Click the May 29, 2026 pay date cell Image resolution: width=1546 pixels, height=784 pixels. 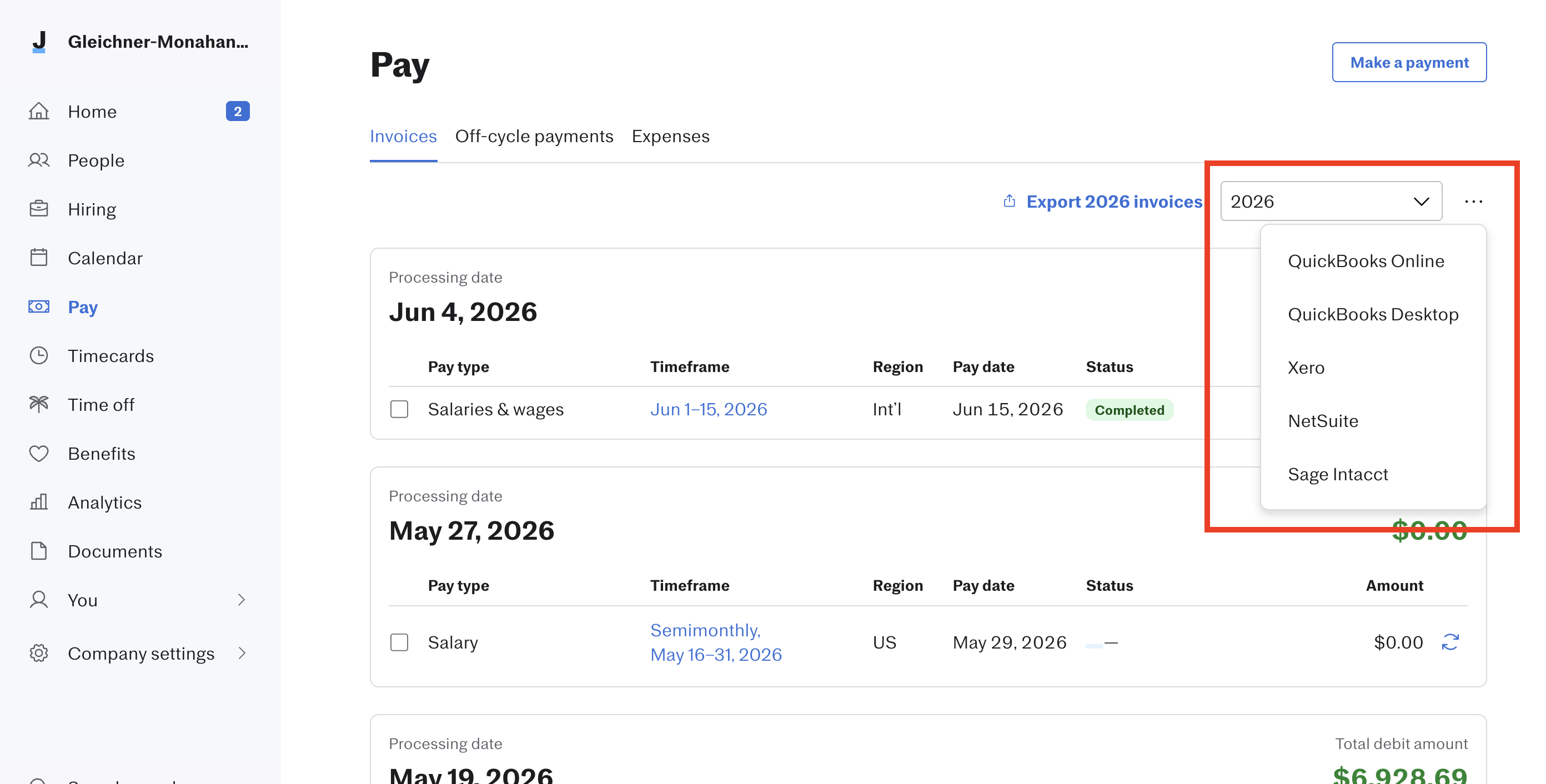coord(1010,642)
